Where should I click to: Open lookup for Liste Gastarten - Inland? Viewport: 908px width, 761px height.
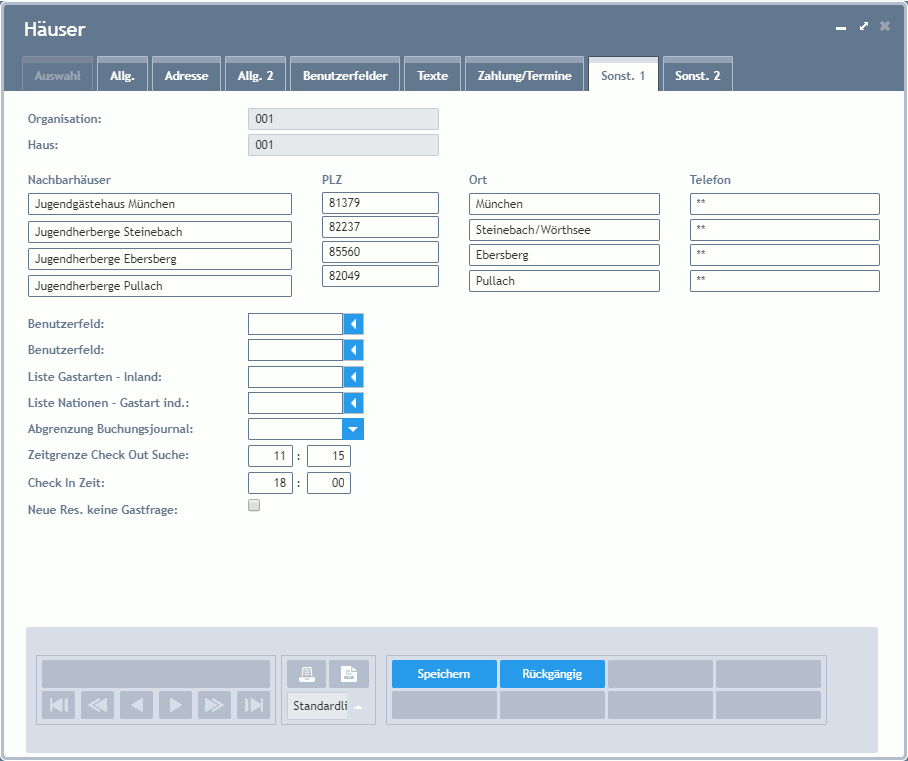point(353,377)
